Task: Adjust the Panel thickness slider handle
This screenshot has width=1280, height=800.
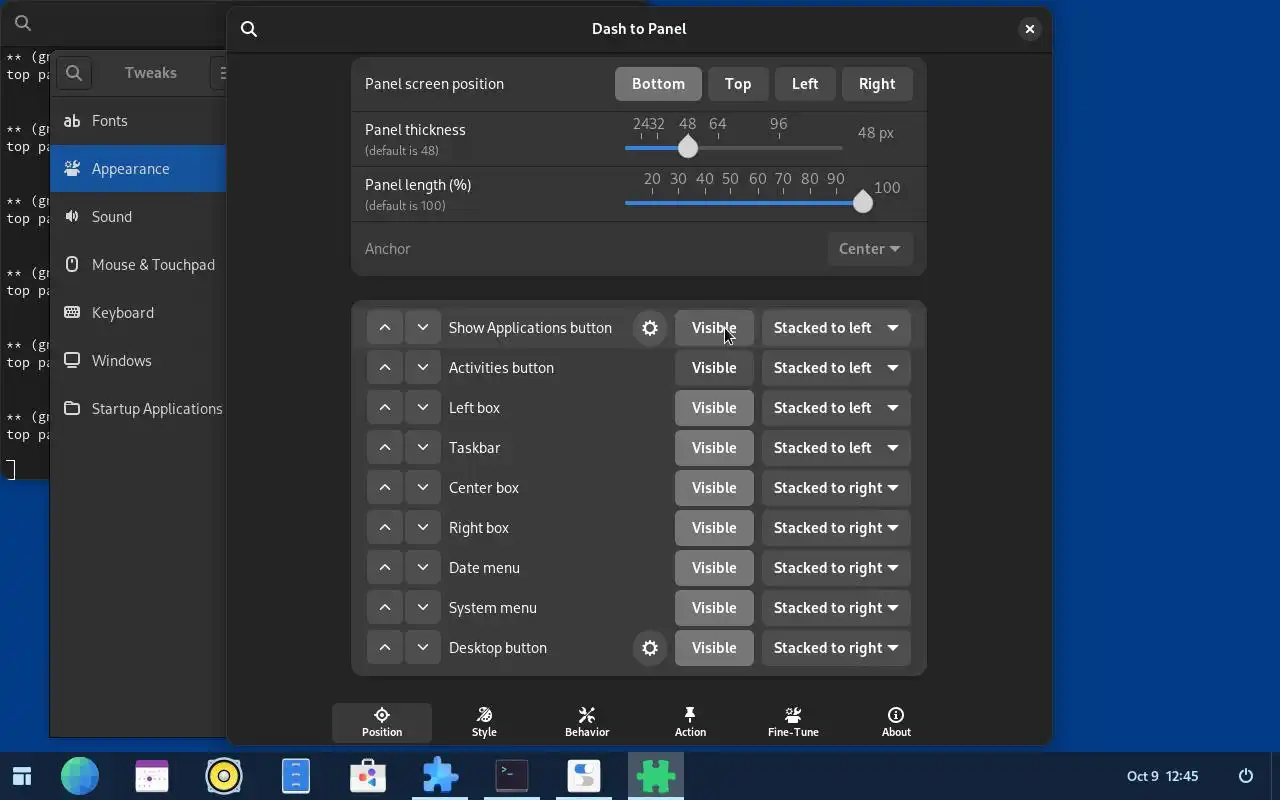Action: pos(688,148)
